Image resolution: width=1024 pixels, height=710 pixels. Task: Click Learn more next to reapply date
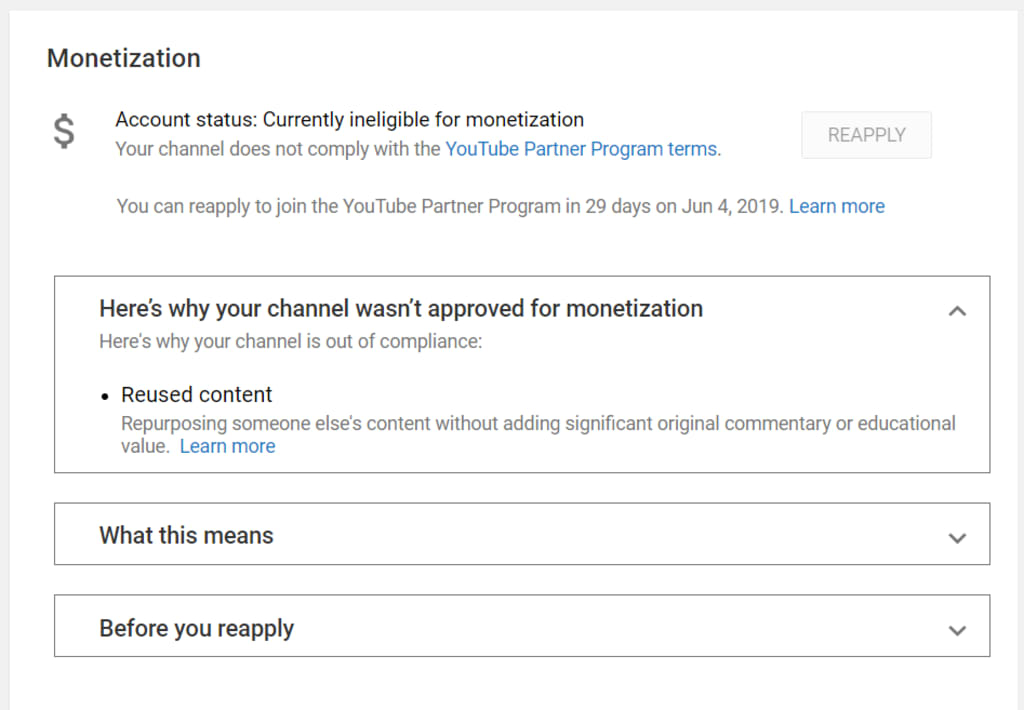tap(837, 206)
